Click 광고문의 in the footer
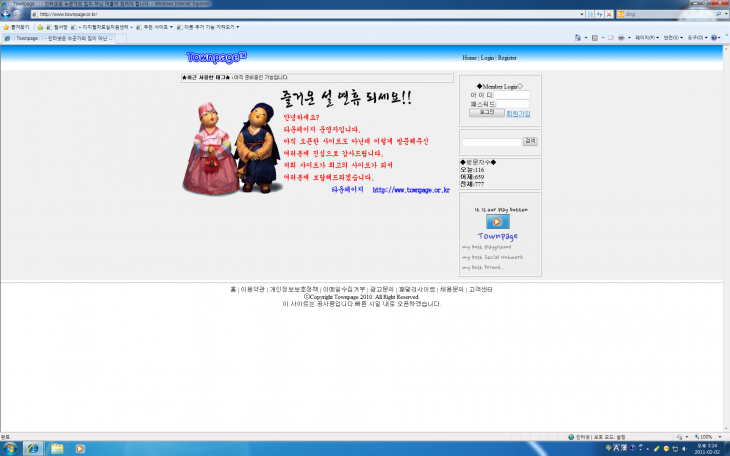Image resolution: width=730 pixels, height=456 pixels. pos(382,289)
